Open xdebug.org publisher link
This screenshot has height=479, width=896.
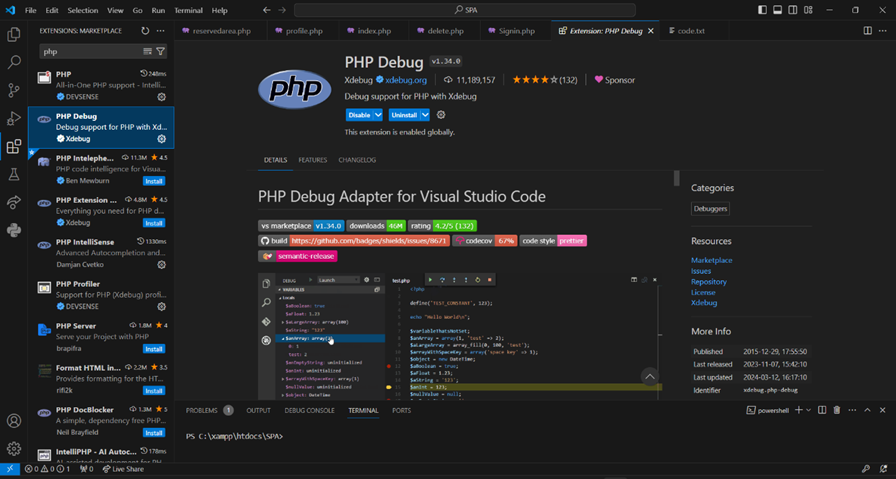pos(406,80)
